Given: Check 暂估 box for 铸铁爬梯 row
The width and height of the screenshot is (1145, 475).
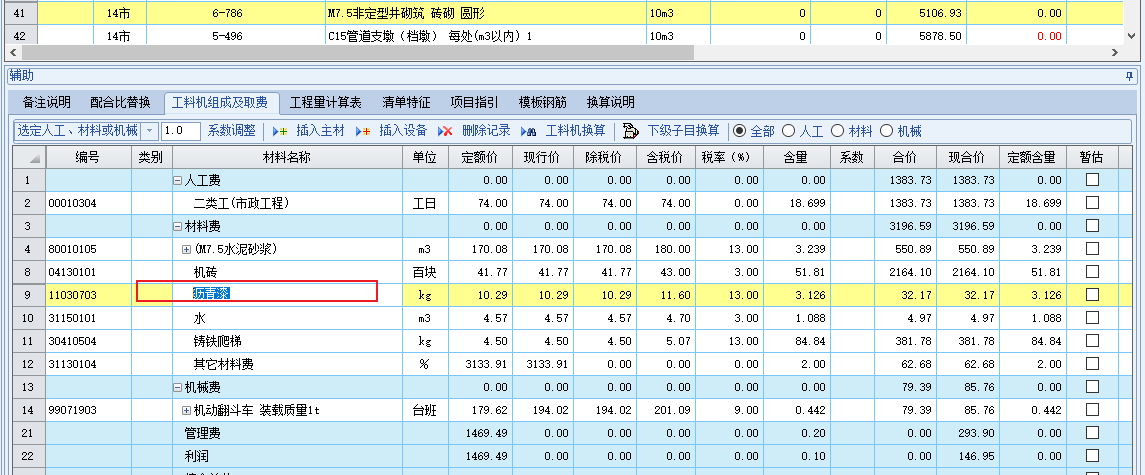Looking at the screenshot, I should point(1092,341).
